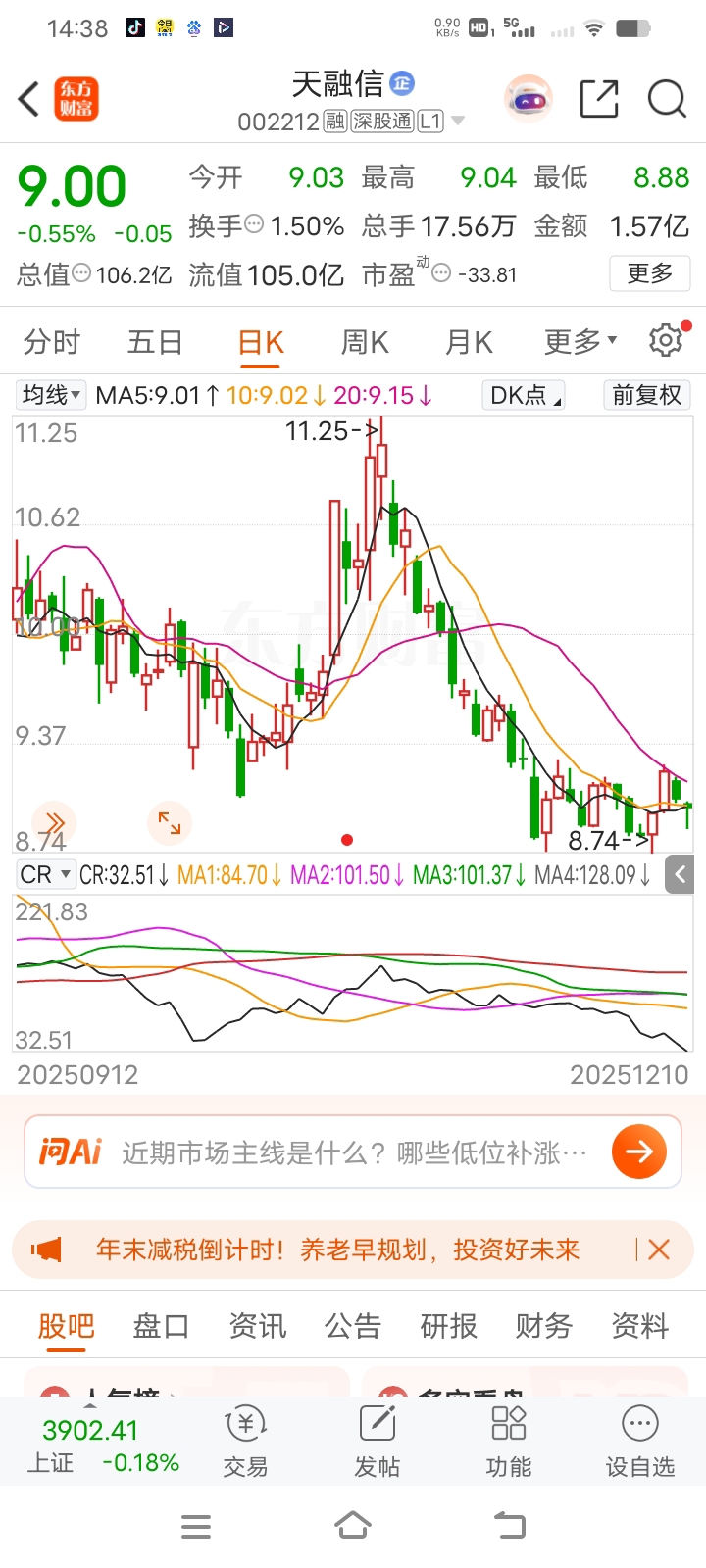Tap Android home navigation button
This screenshot has width=706, height=1568.
353,1526
